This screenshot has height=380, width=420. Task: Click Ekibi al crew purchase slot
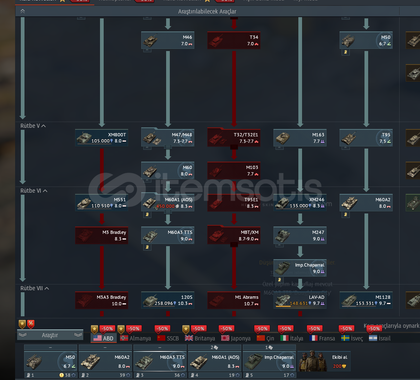(x=324, y=362)
